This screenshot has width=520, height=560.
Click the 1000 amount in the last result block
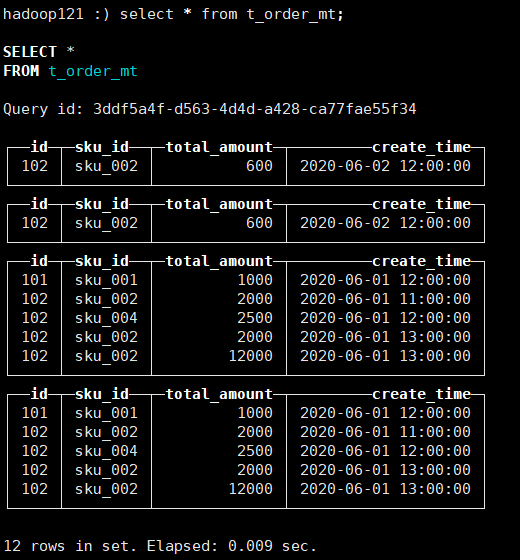click(x=255, y=413)
